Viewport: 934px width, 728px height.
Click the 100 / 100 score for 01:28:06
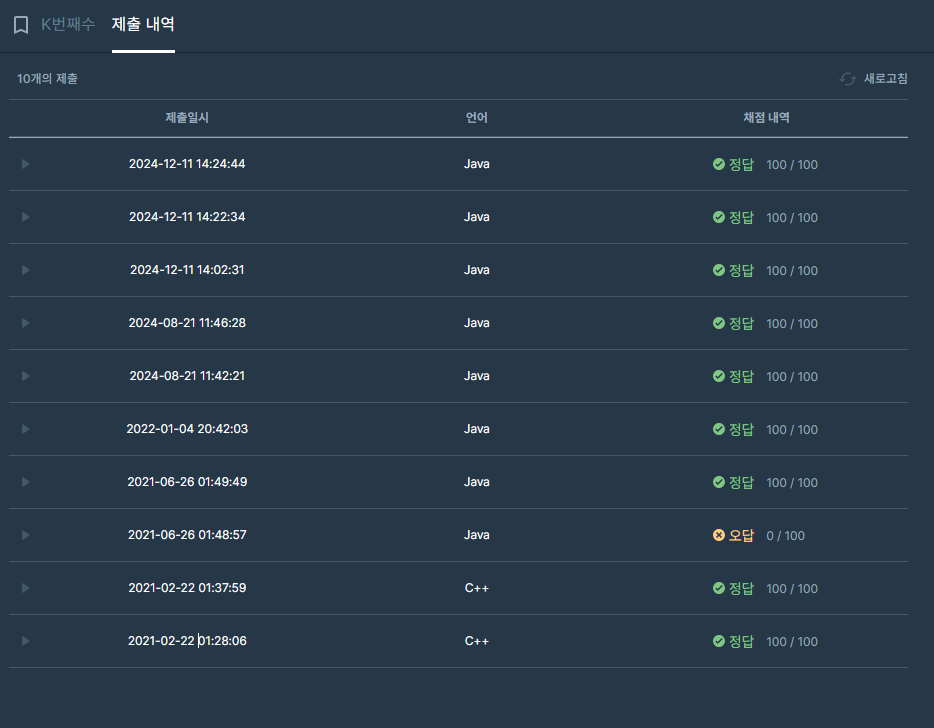792,642
